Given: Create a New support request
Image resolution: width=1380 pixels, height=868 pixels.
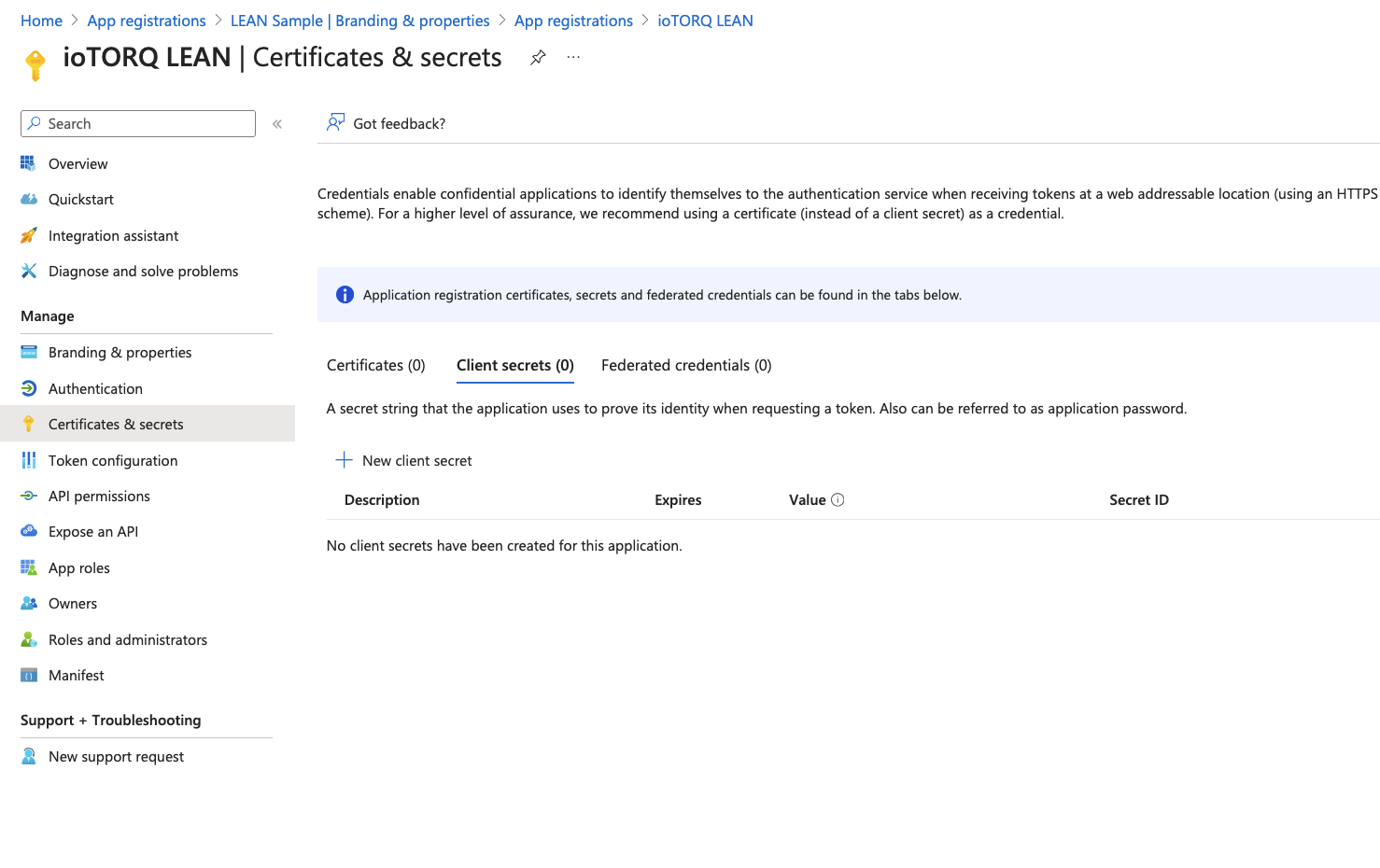Looking at the screenshot, I should pyautogui.click(x=116, y=757).
